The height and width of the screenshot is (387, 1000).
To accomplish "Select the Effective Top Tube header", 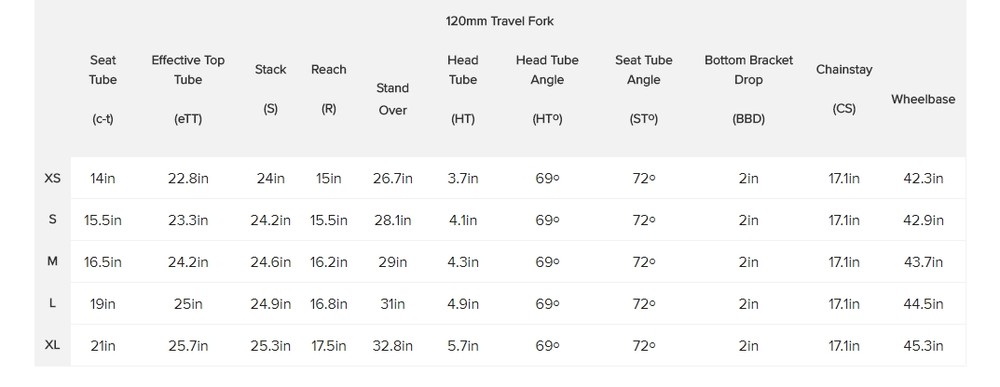I will click(188, 89).
